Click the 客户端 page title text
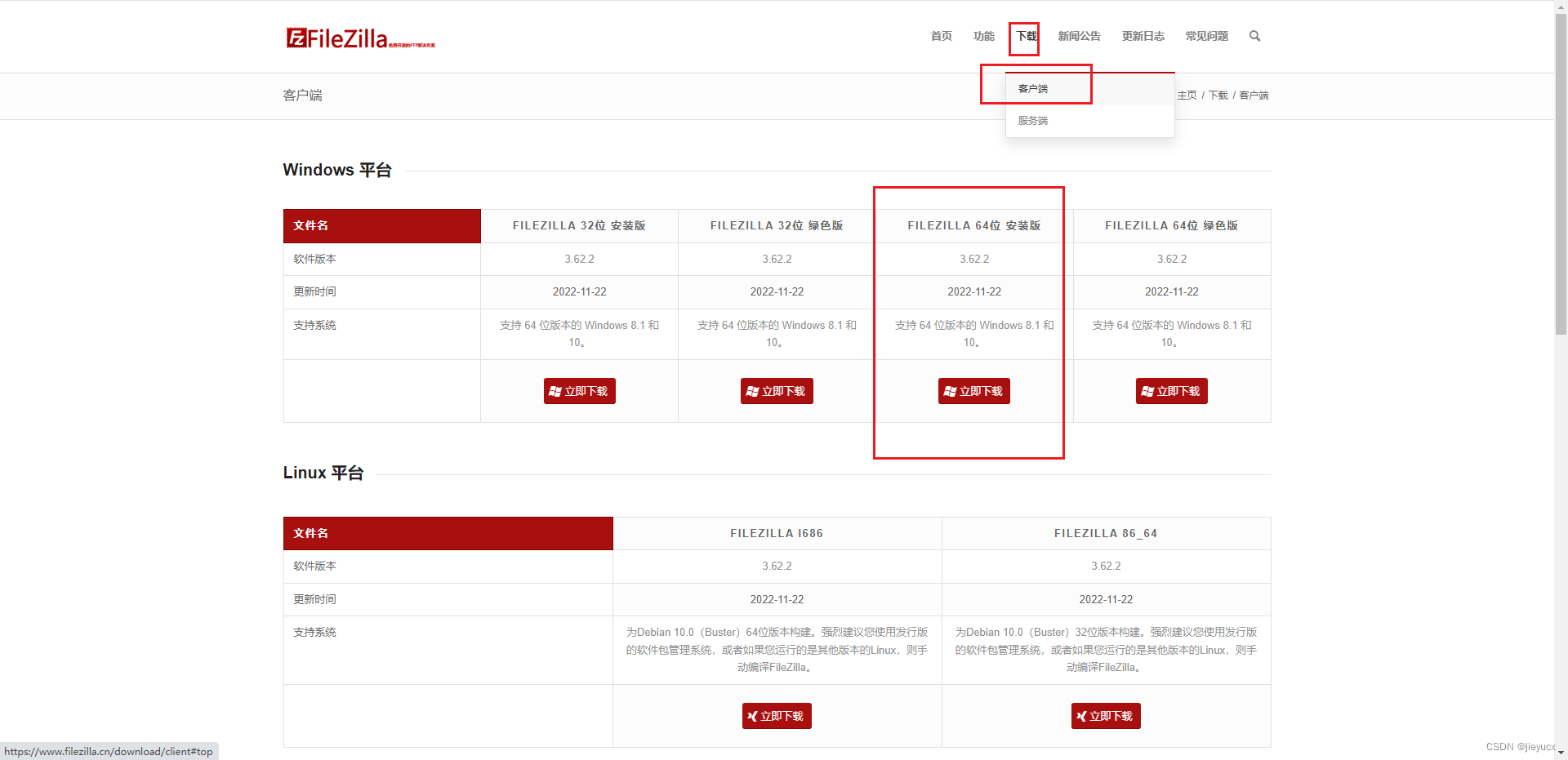The image size is (1568, 760). 302,96
